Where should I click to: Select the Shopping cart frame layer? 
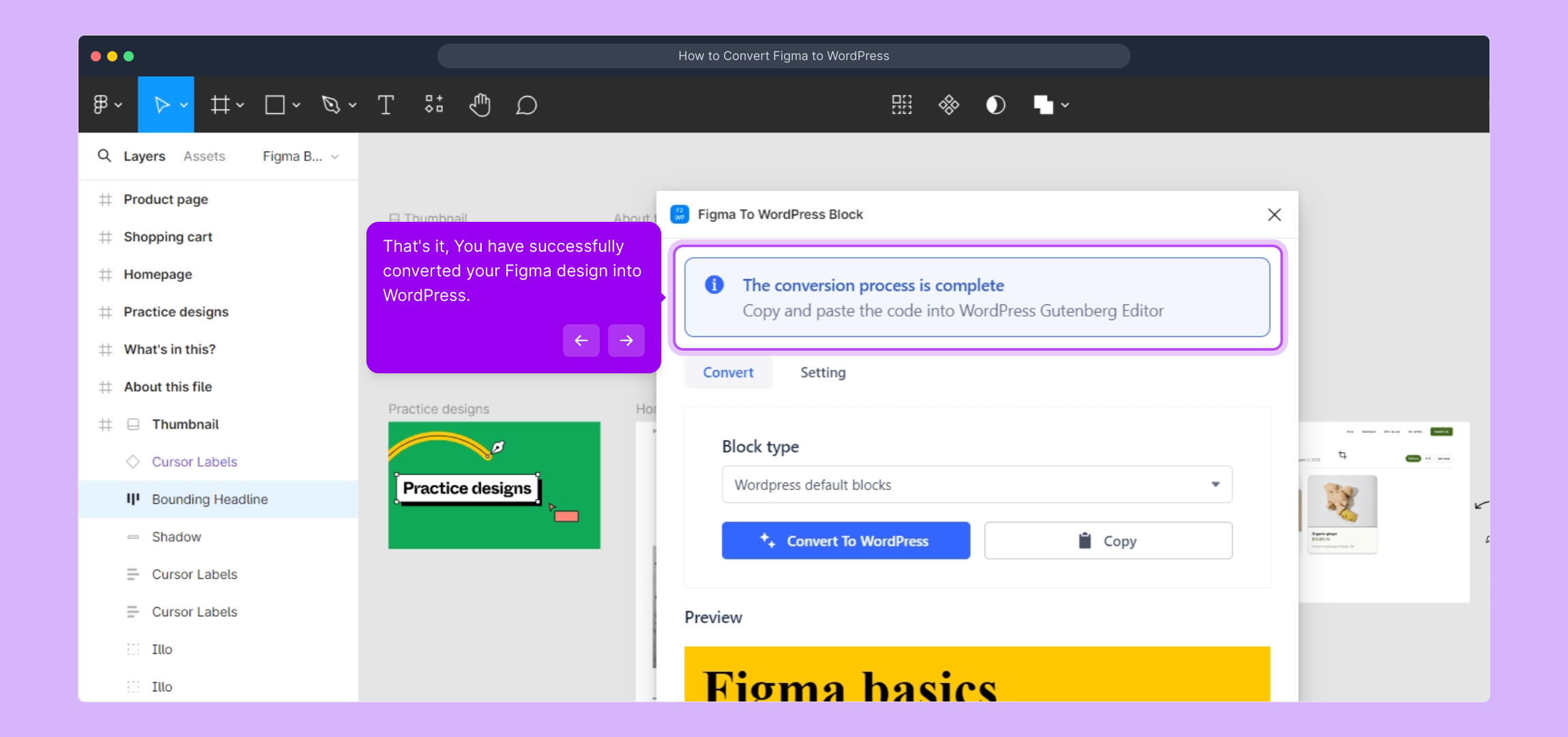[x=168, y=237]
